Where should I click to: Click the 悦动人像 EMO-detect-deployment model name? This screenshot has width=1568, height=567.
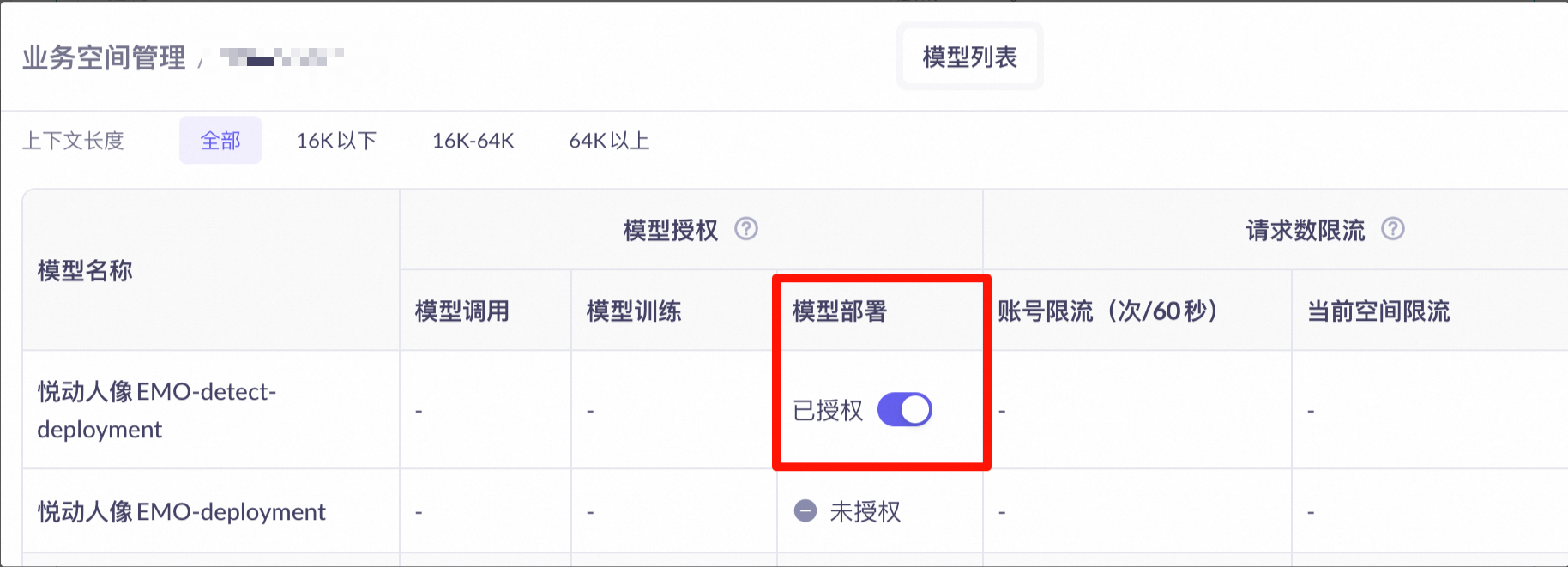point(157,410)
